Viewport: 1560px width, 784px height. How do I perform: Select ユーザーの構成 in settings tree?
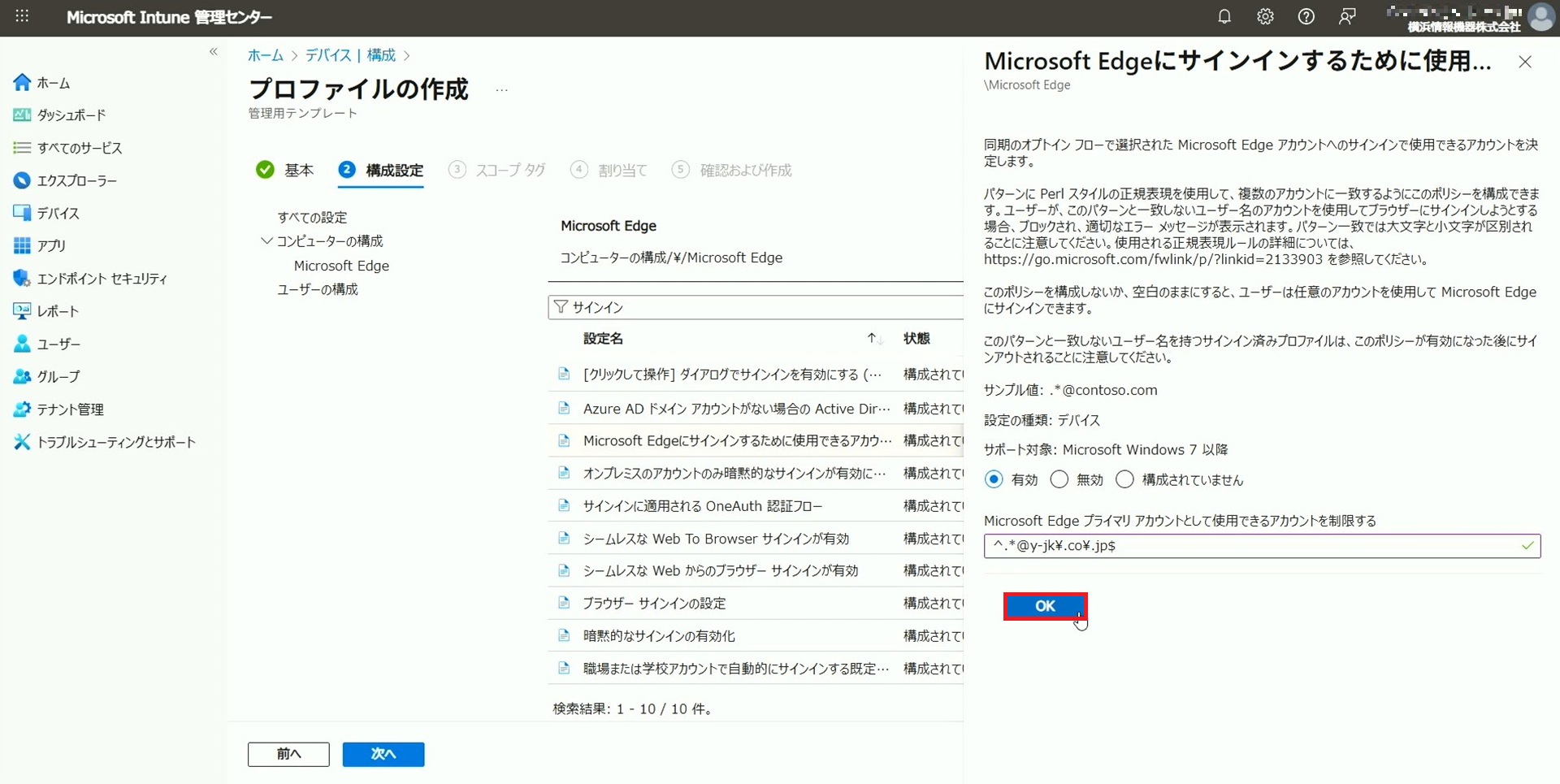[317, 289]
